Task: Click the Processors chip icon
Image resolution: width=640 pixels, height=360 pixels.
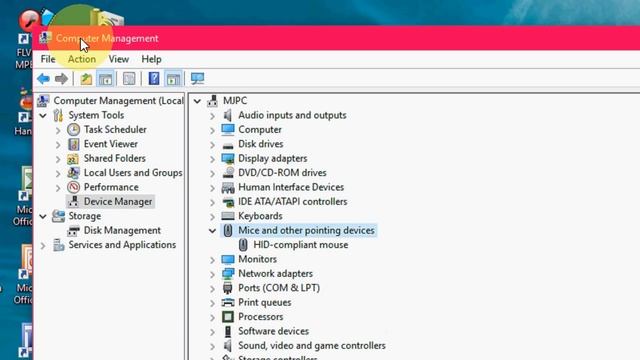Action: pyautogui.click(x=228, y=317)
